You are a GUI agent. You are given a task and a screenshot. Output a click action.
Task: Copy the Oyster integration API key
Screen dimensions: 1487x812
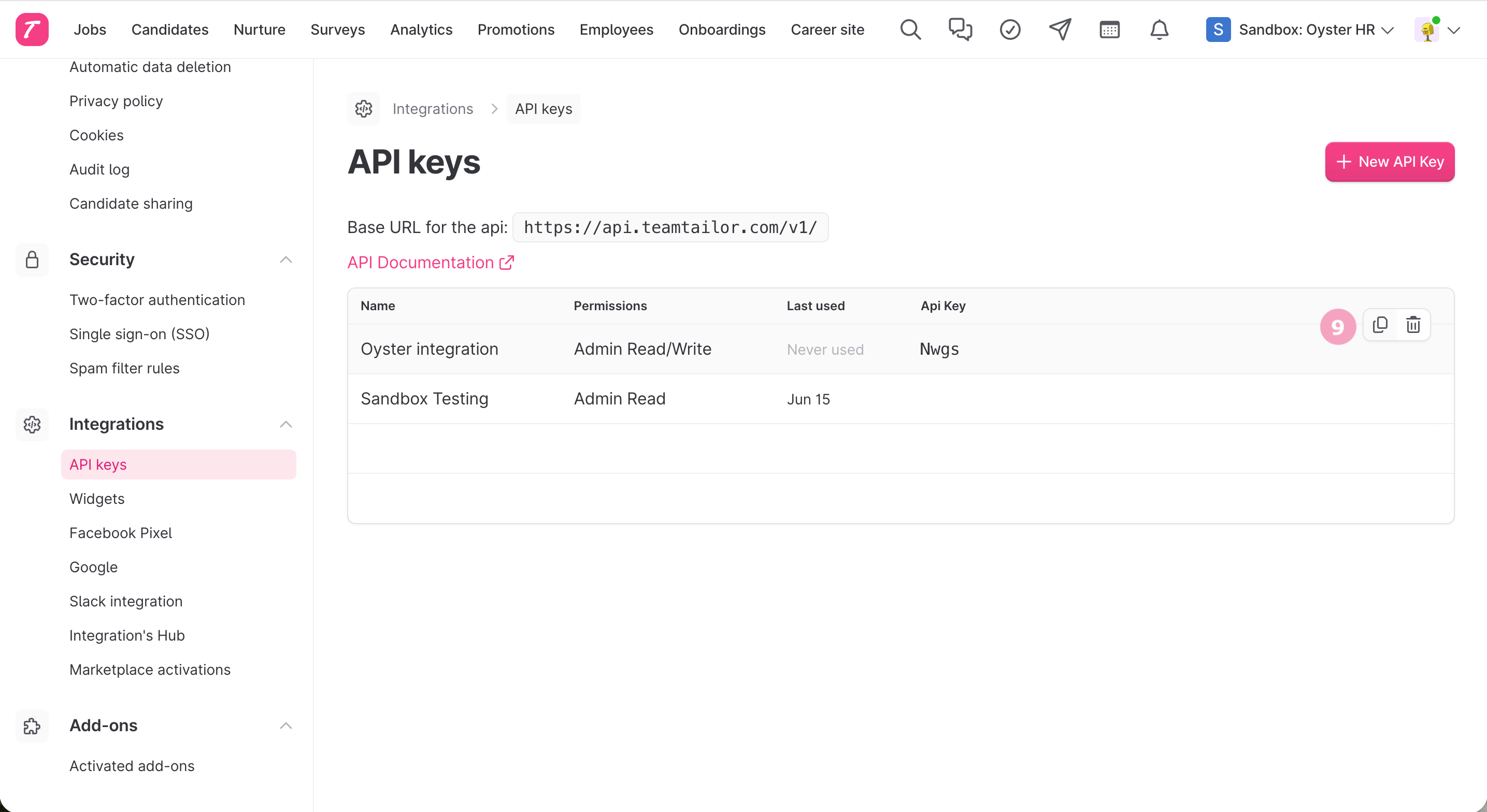1380,325
